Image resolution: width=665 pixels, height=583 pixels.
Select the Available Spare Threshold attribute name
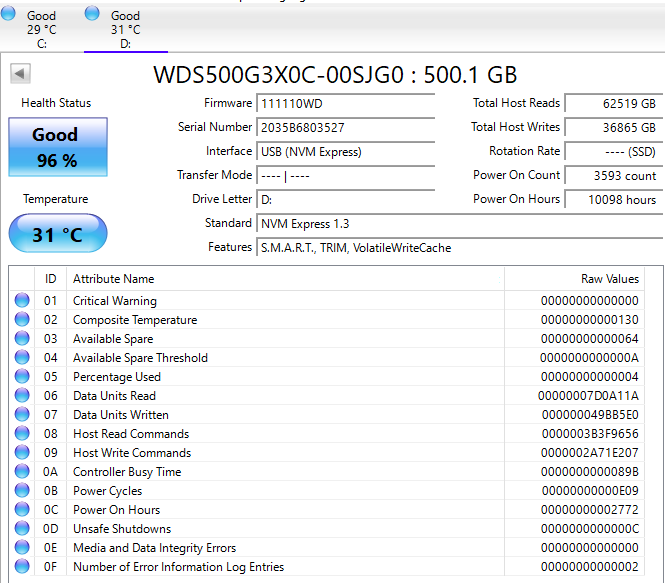click(x=140, y=358)
